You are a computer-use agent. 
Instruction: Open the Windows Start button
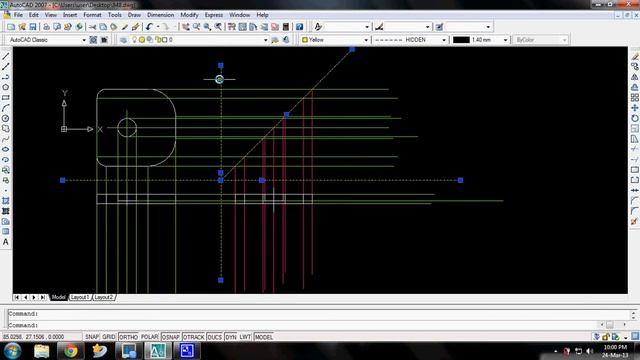[12, 351]
